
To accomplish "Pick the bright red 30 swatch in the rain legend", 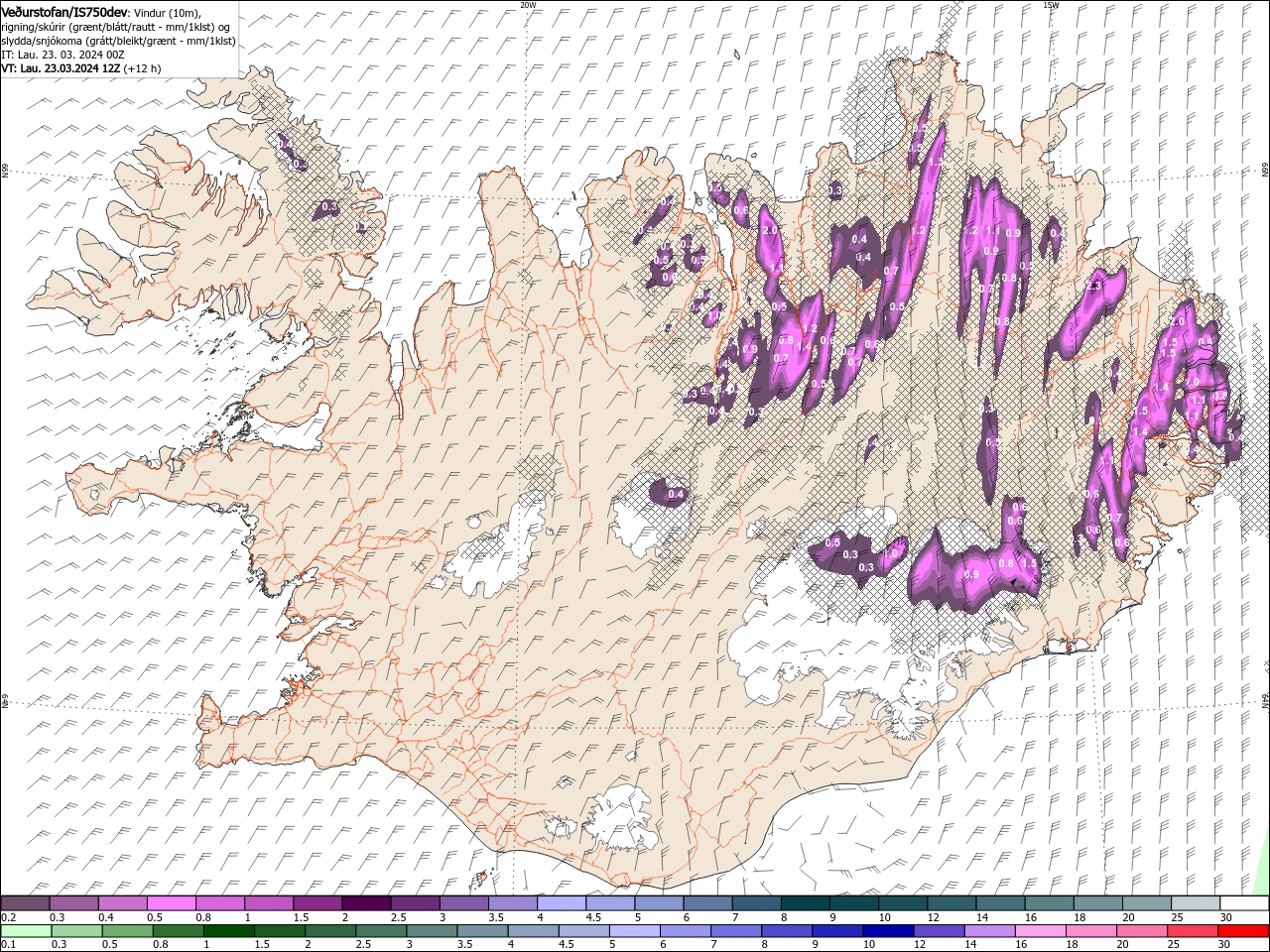I will coord(1242,931).
